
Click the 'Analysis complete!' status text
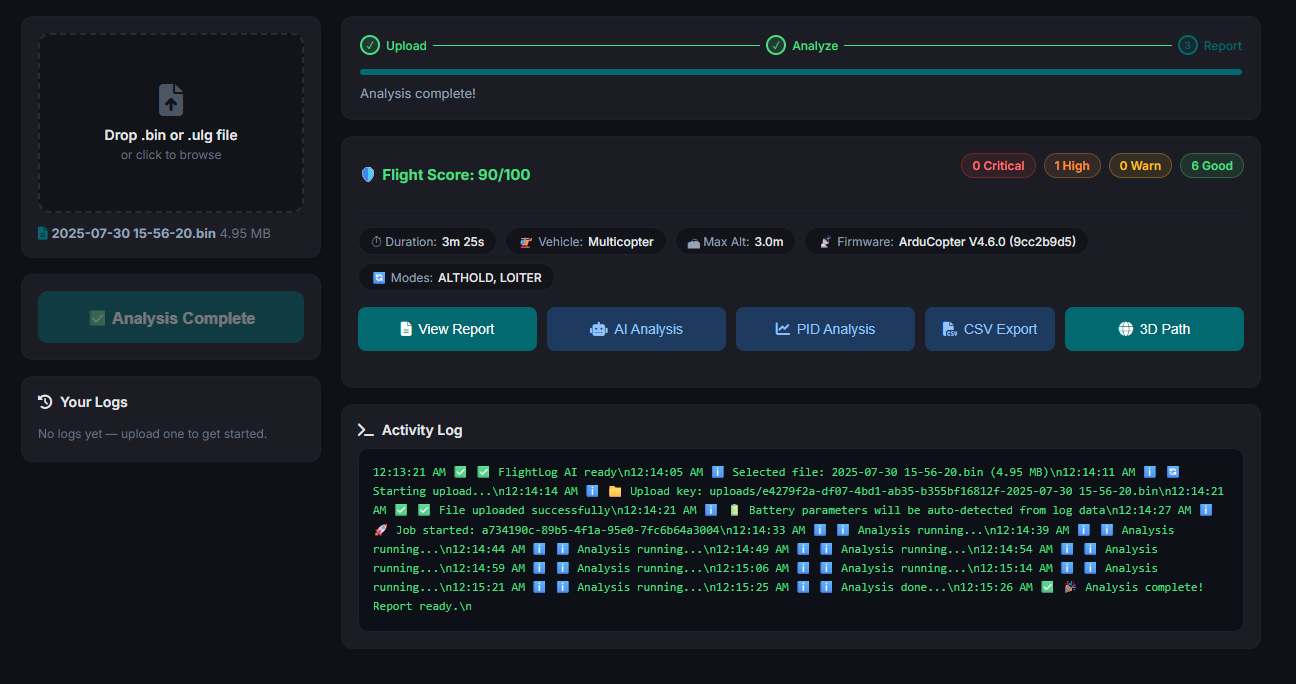(x=418, y=93)
